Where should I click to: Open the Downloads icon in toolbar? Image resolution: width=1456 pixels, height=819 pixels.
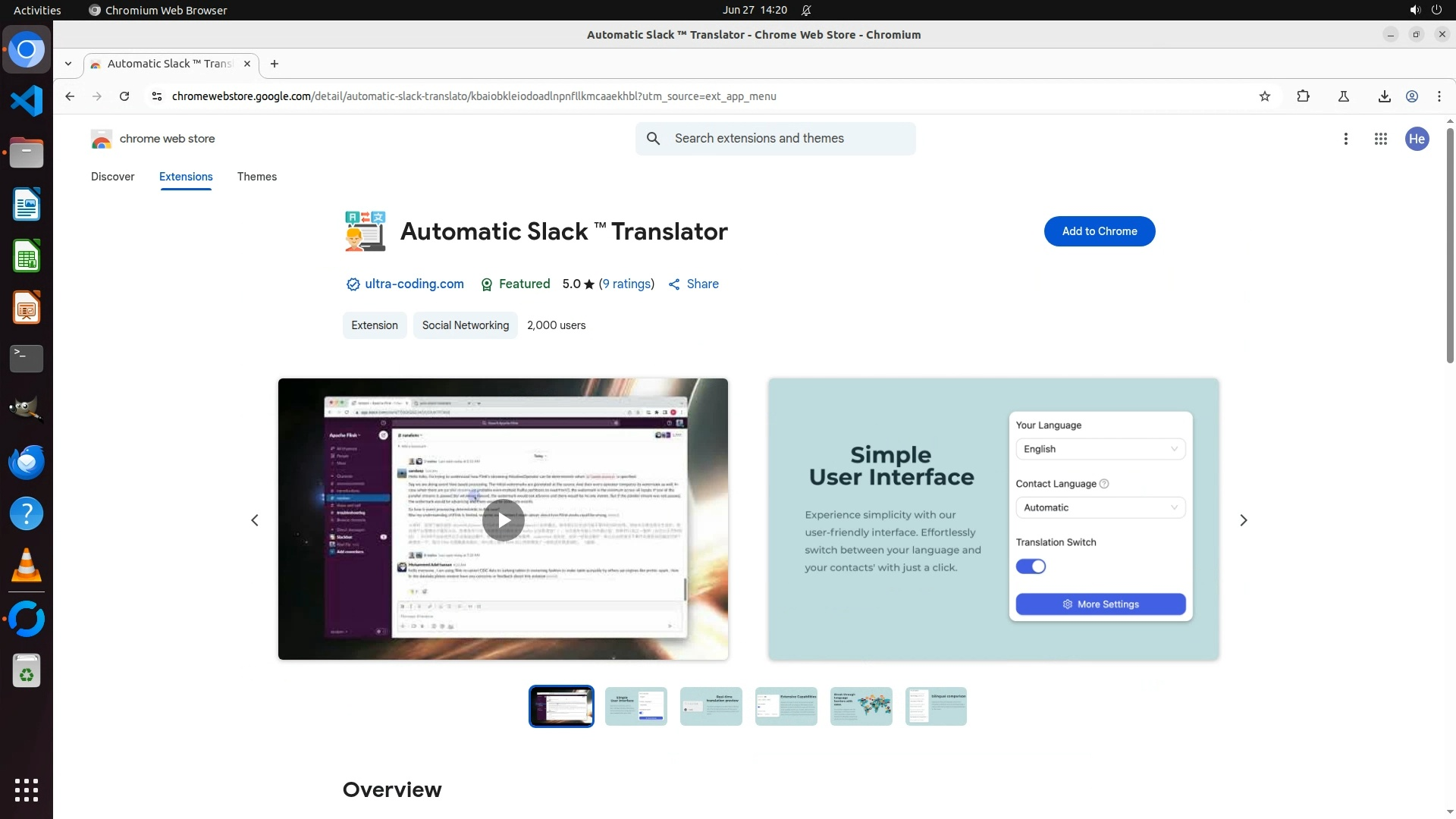[1384, 96]
